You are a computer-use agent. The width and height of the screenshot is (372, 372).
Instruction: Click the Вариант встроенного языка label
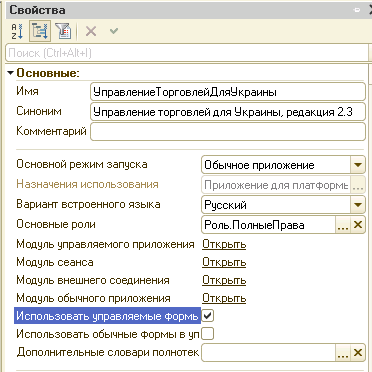click(x=88, y=204)
